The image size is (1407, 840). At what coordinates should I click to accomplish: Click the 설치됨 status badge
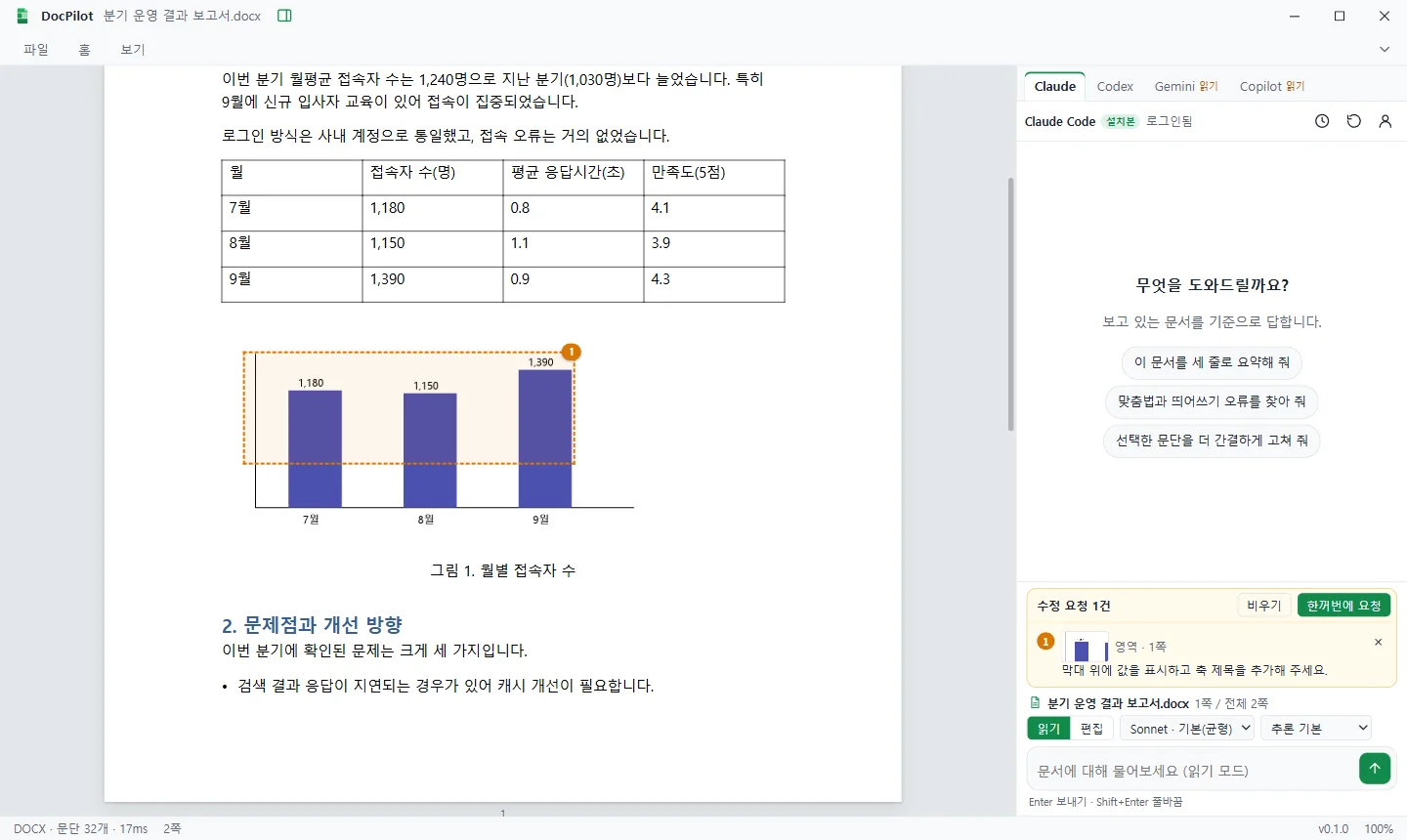tap(1120, 121)
